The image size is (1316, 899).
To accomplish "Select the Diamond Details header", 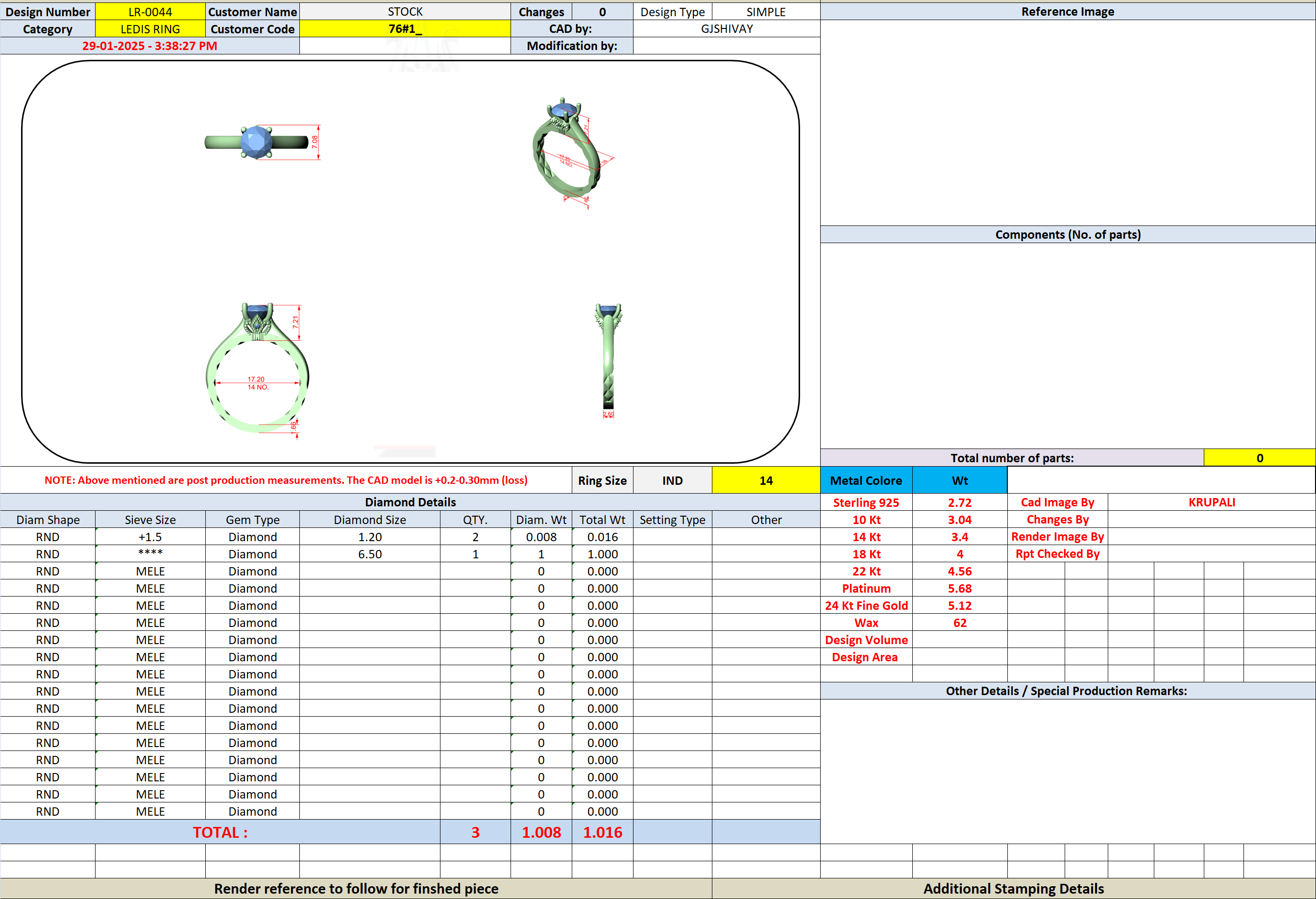I will 410,502.
